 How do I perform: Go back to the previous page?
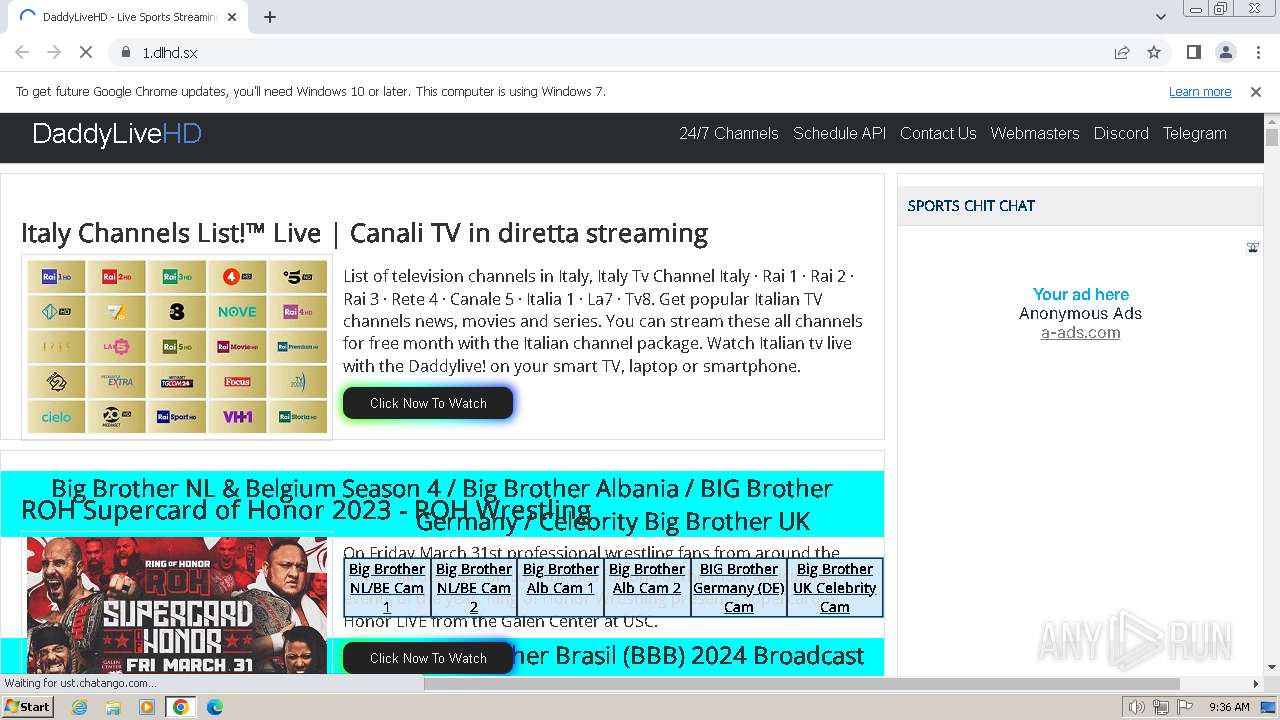(22, 52)
